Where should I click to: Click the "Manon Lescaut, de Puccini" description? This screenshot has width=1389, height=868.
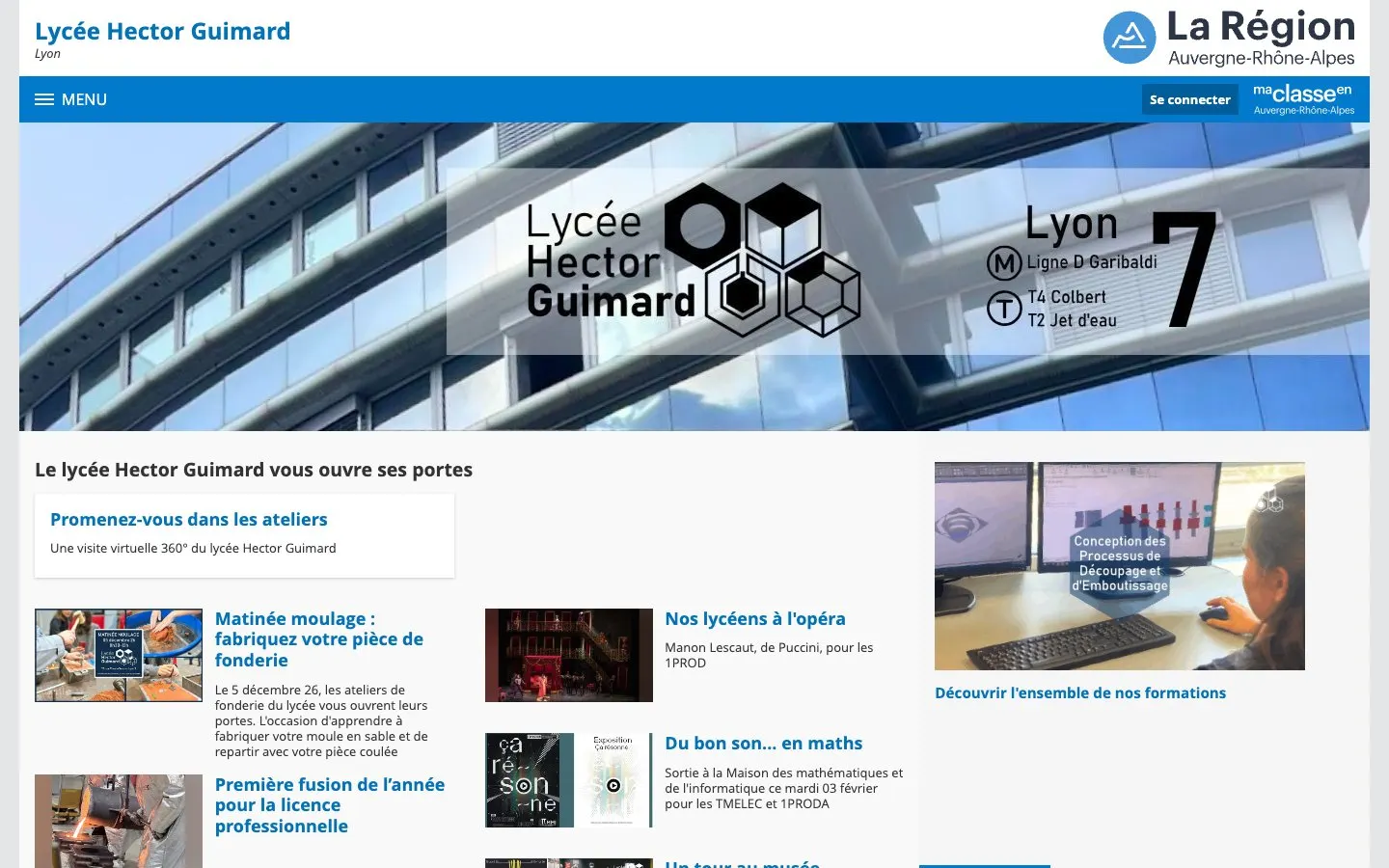tap(769, 655)
